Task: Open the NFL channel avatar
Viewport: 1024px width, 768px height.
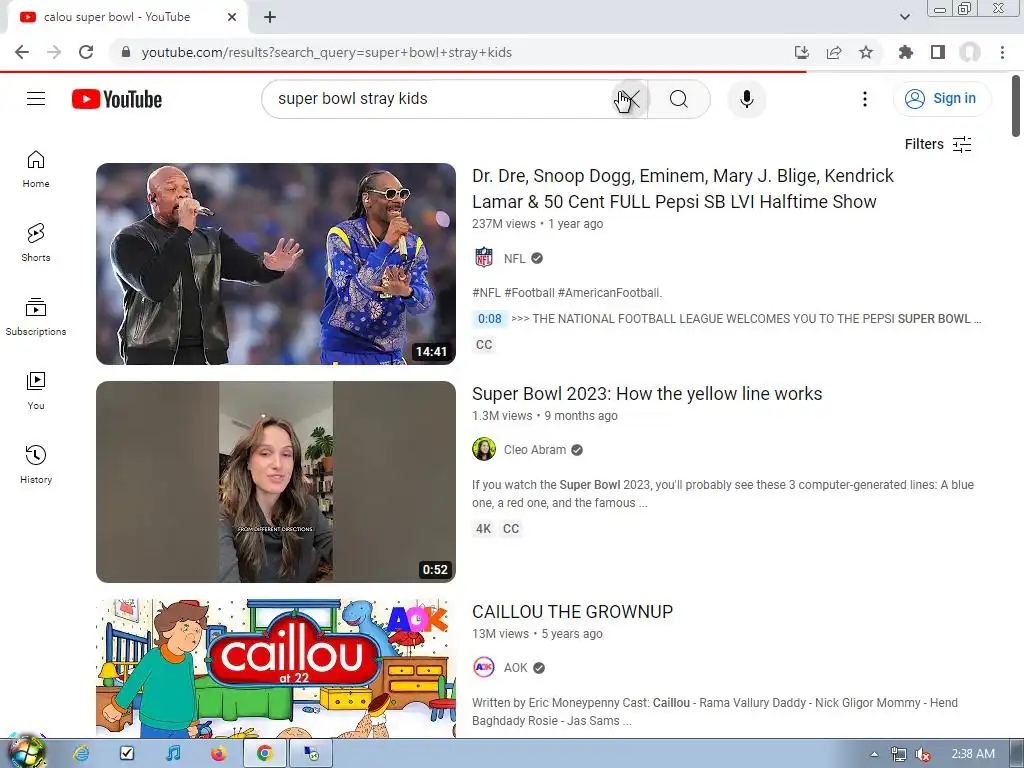Action: click(x=484, y=258)
